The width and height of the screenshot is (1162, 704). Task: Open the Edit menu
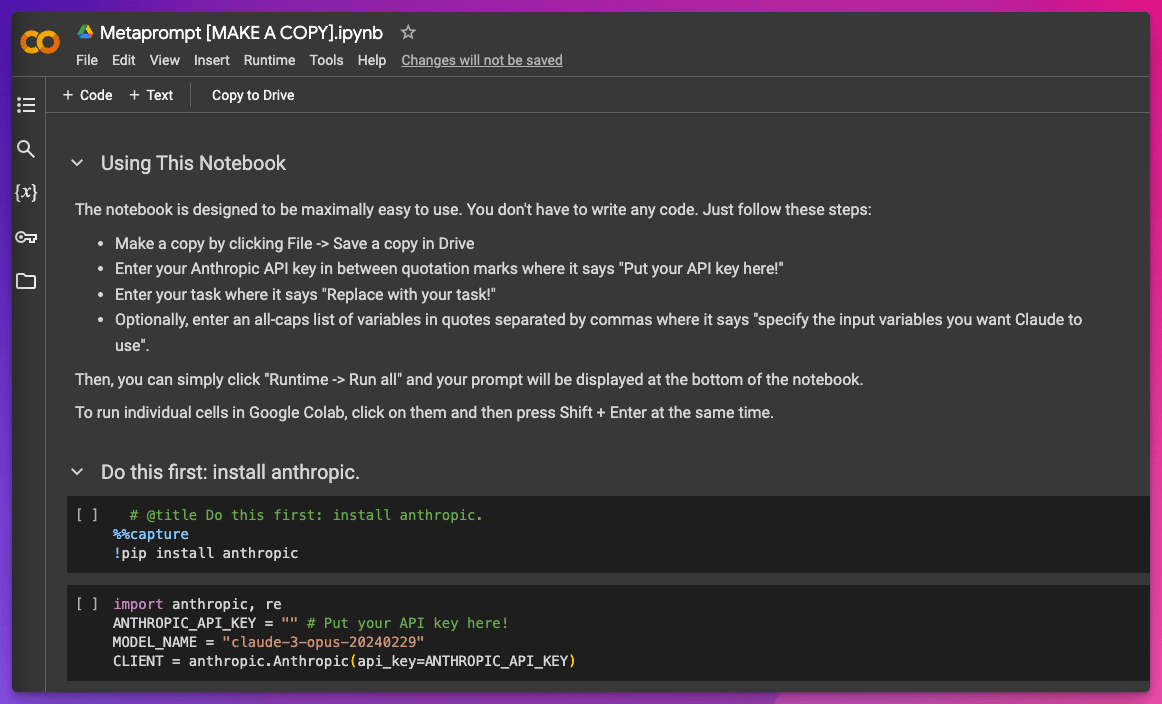[123, 60]
